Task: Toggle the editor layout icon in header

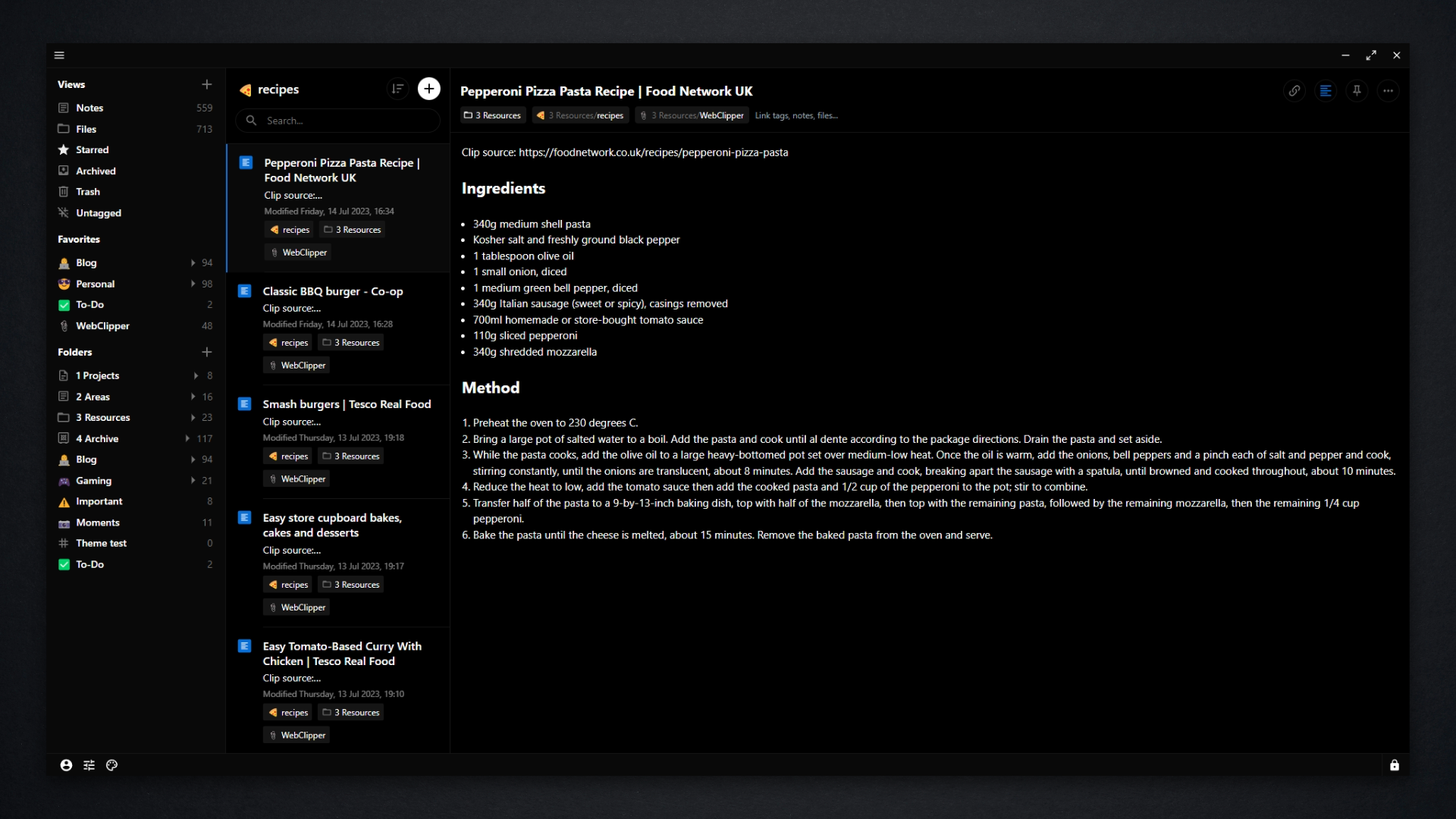Action: tap(1326, 91)
